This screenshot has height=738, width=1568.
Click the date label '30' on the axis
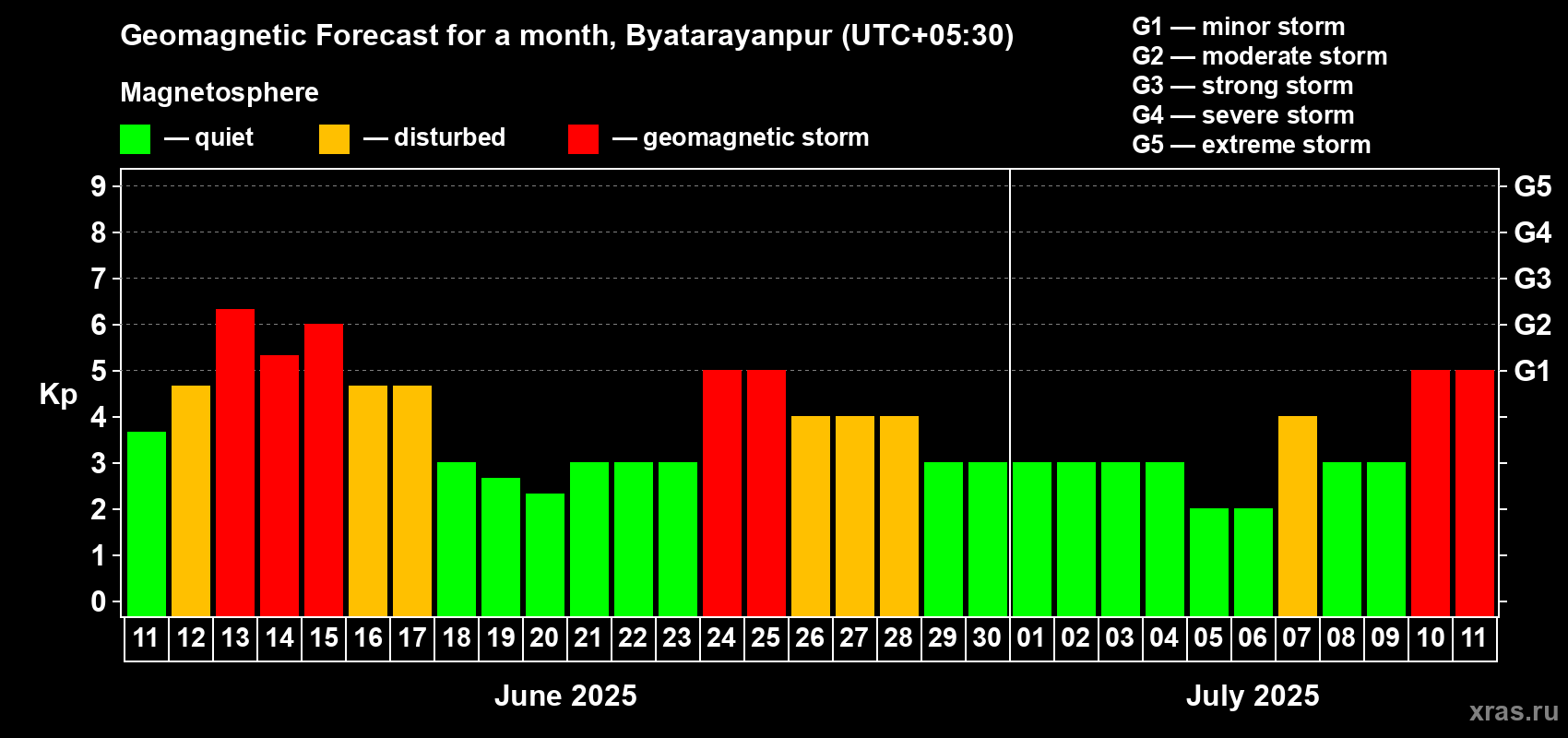click(987, 638)
